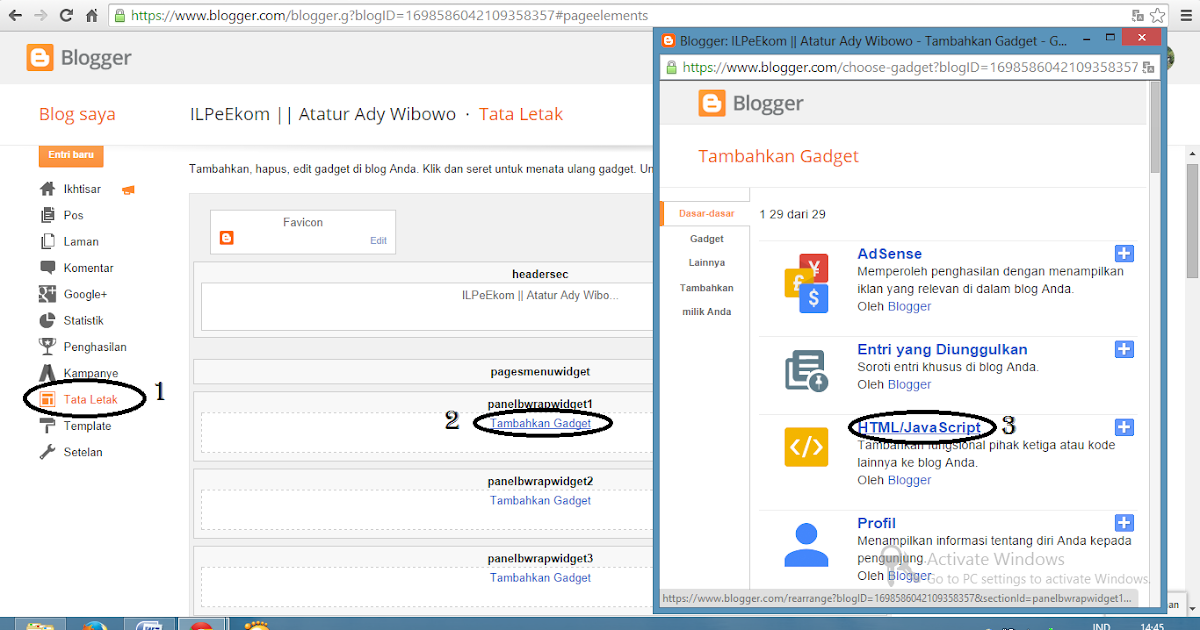This screenshot has height=630, width=1200.
Task: Click Edit on the Favicon gadget
Action: click(x=378, y=240)
